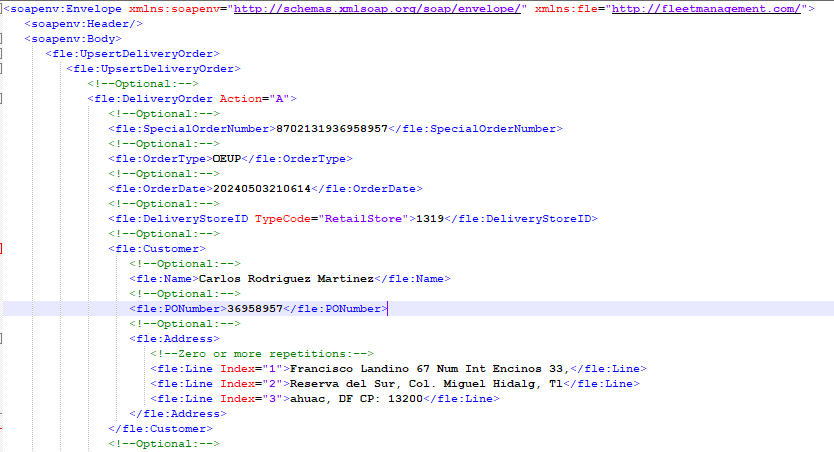Click the DeliveryStoreID value 1319
Viewport: 834px width, 452px height.
[430, 219]
